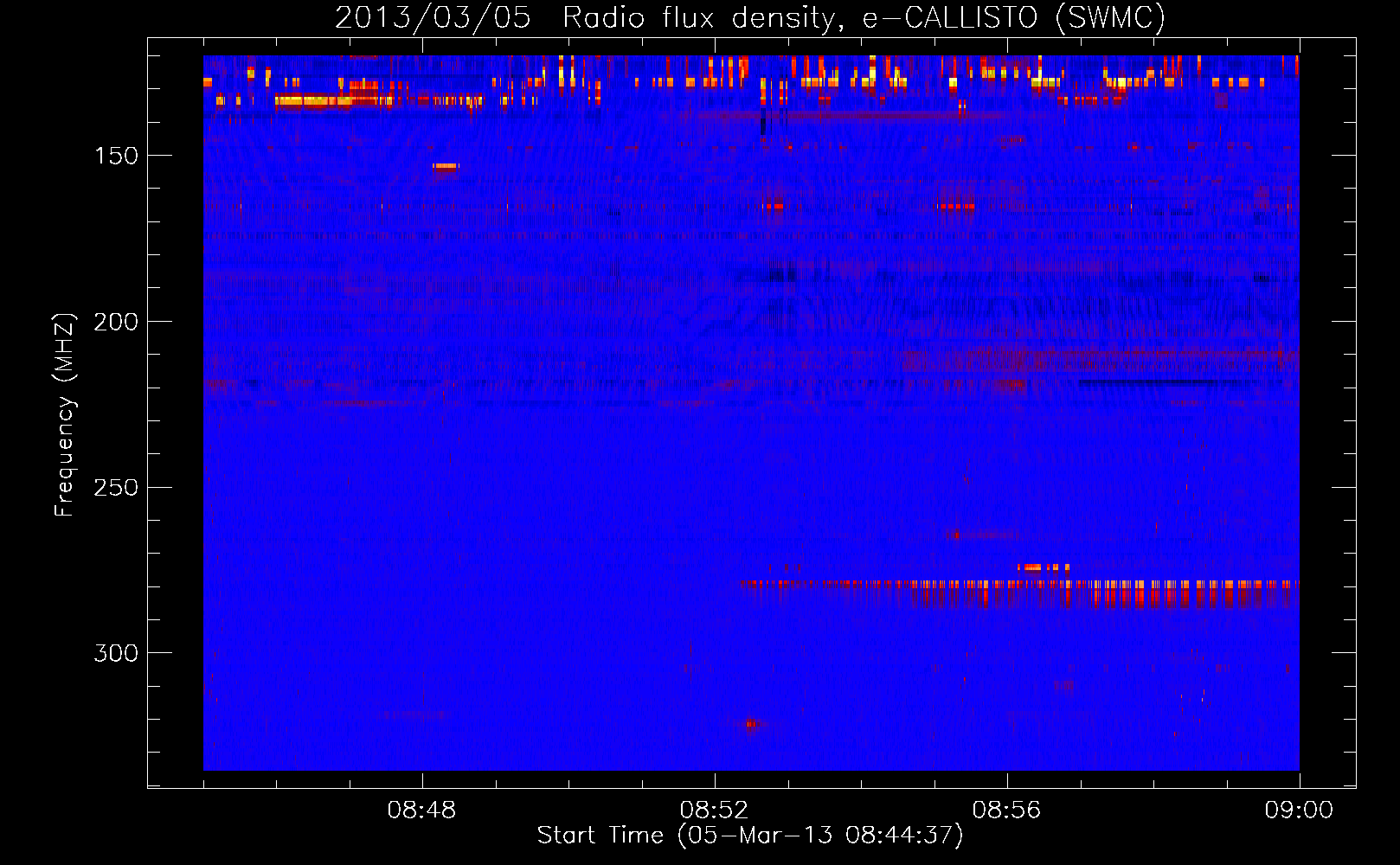The height and width of the screenshot is (865, 1400).
Task: Click the 08:52 time tick label
Action: coord(714,811)
